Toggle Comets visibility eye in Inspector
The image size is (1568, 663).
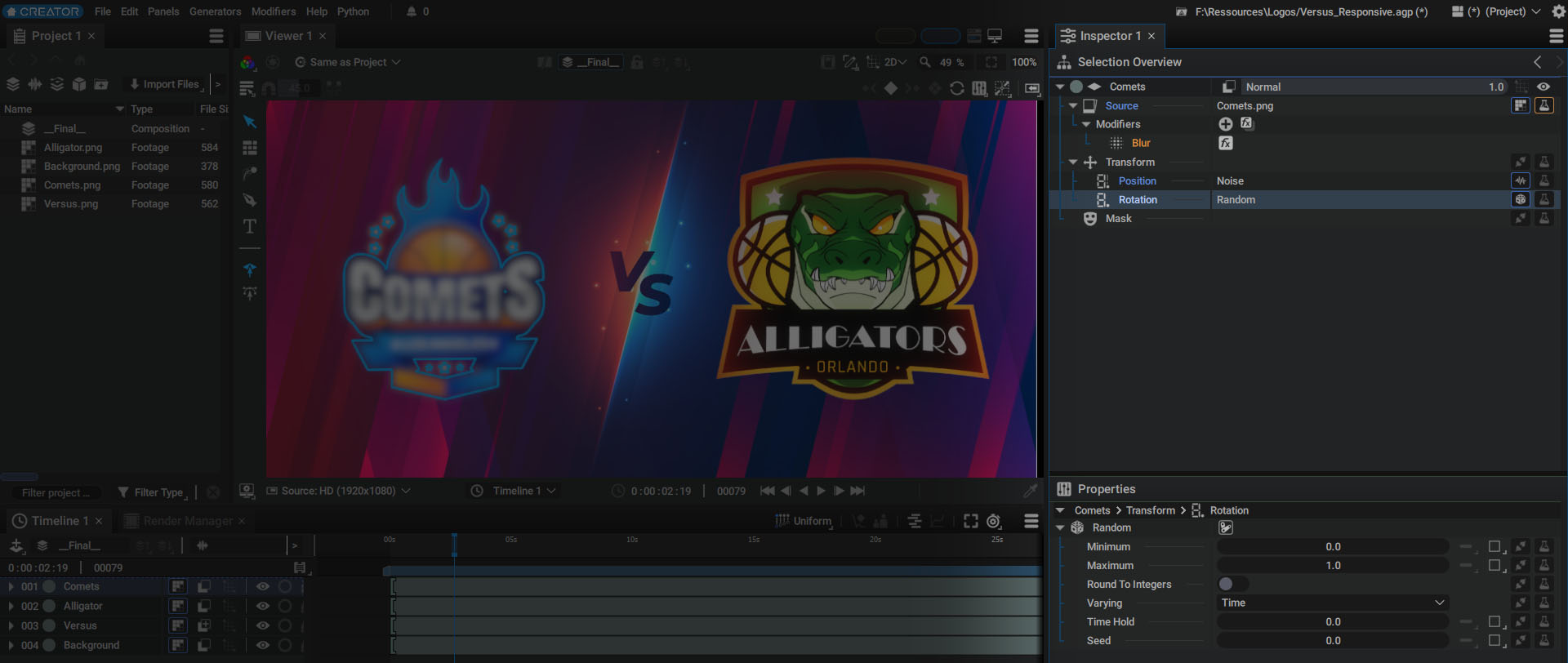click(x=1543, y=87)
